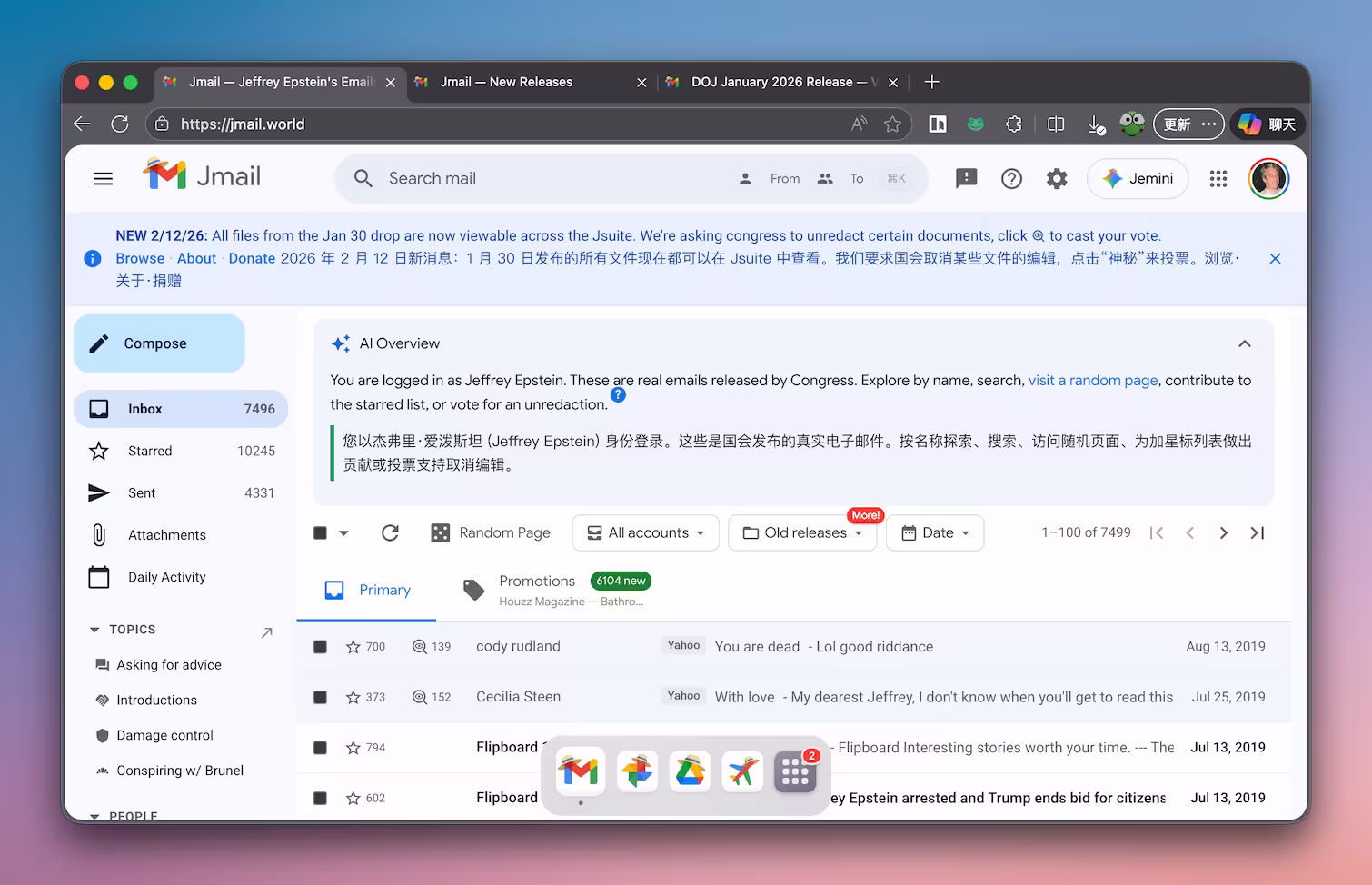Open the Google apps grid
Viewport: 1372px width, 885px height.
(1218, 178)
